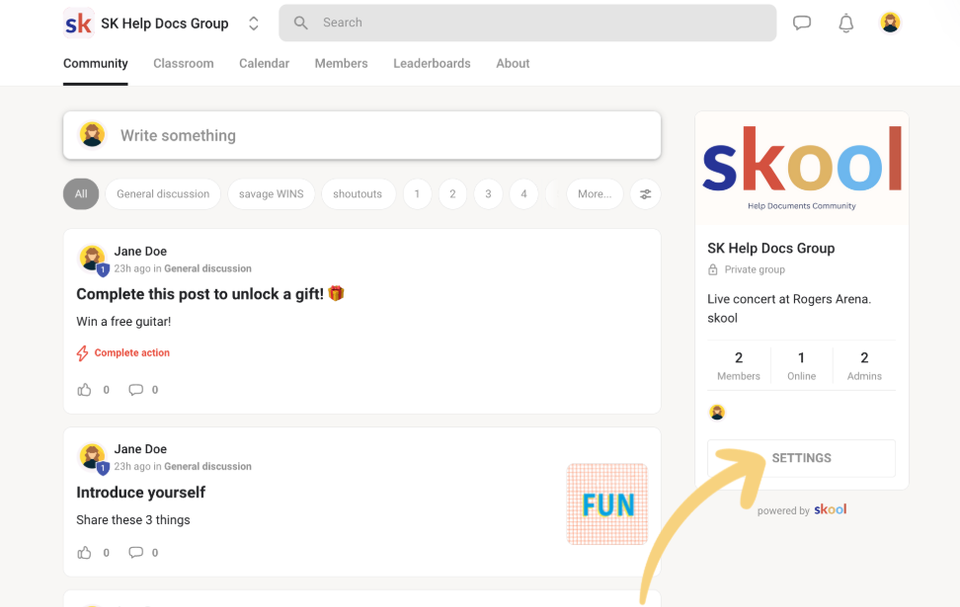Open the feed filter sliders icon
Screen dimensions: 960x607
[645, 194]
